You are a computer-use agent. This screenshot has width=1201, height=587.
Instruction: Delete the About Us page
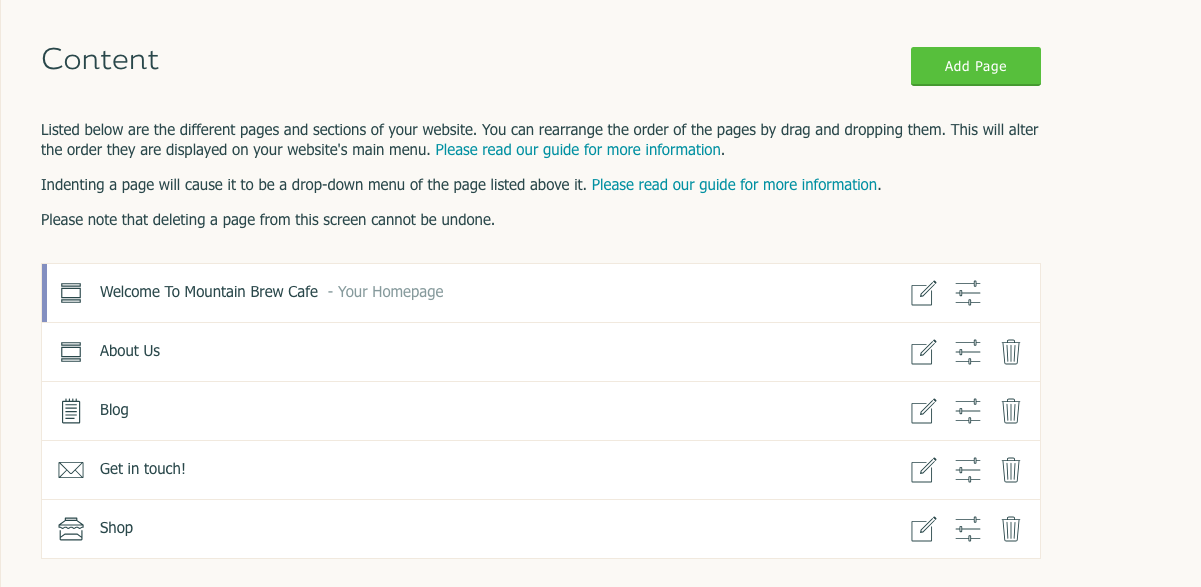pyautogui.click(x=1011, y=352)
